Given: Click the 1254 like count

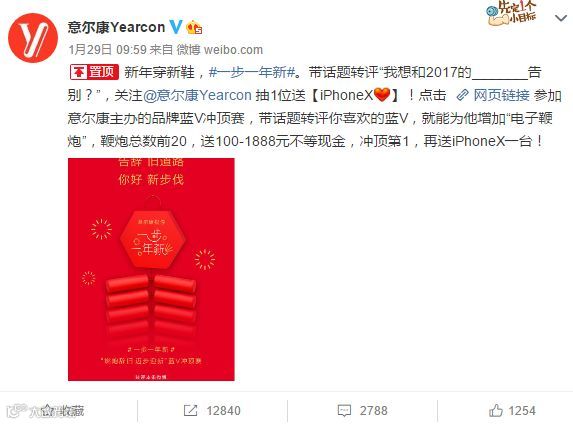Looking at the screenshot, I should [x=522, y=411].
